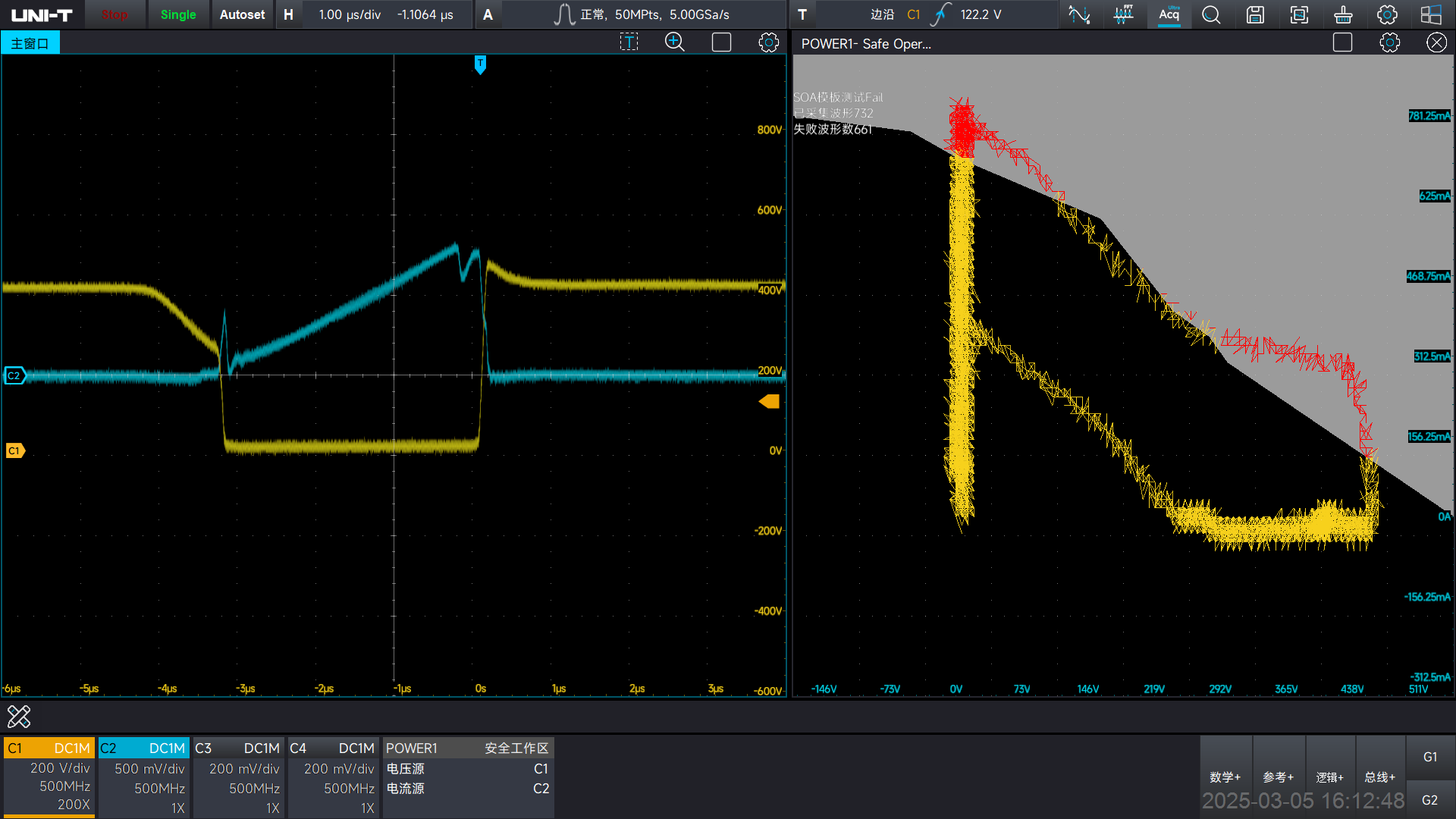Open the cursor measurement tool icon
Screen dimensions: 1456x819
coord(1079,14)
